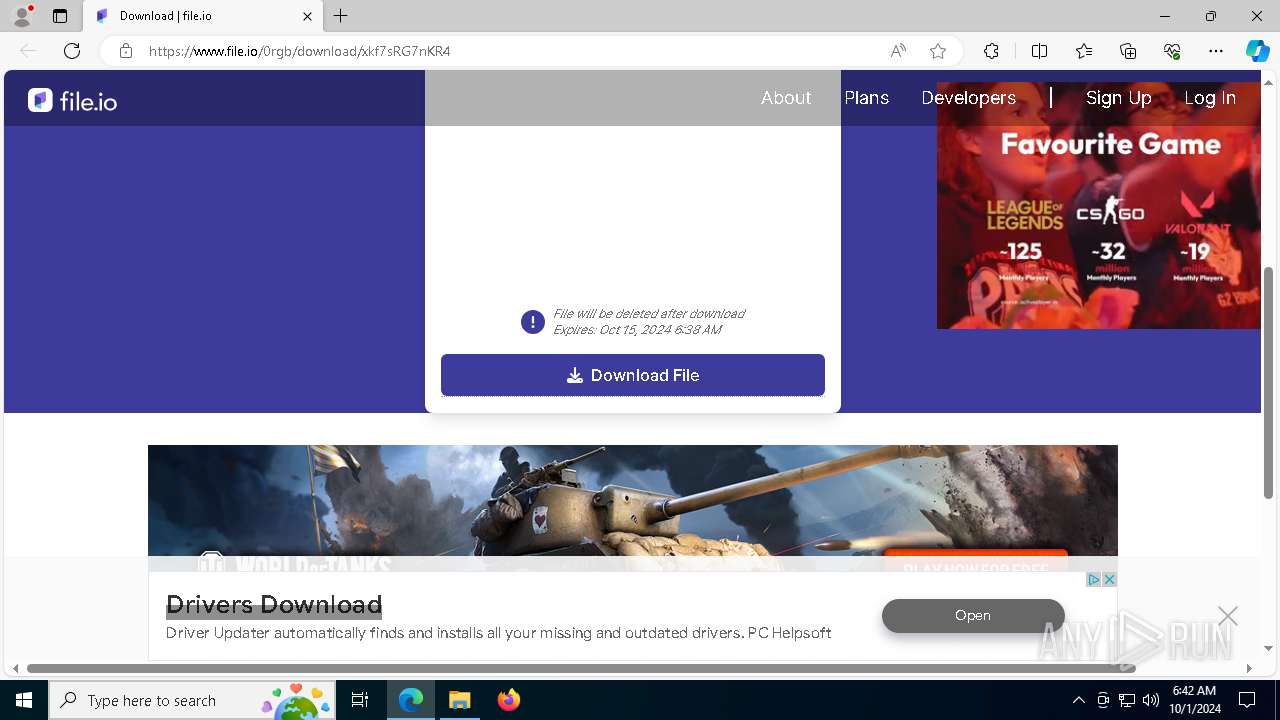Add page to favorites star icon
The height and width of the screenshot is (720, 1280).
point(938,51)
